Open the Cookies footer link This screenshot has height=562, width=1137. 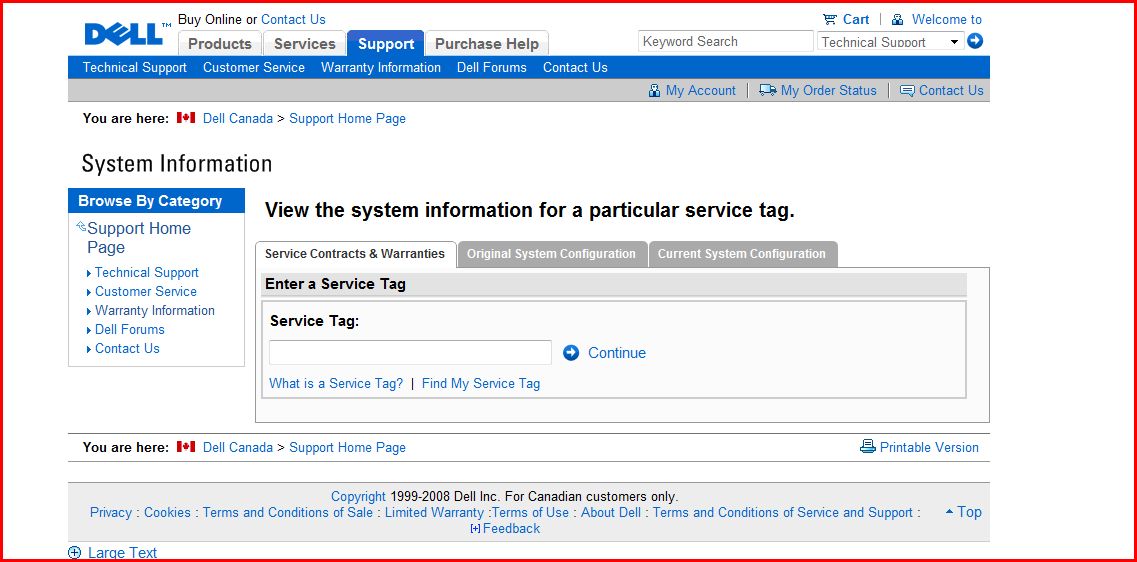167,513
